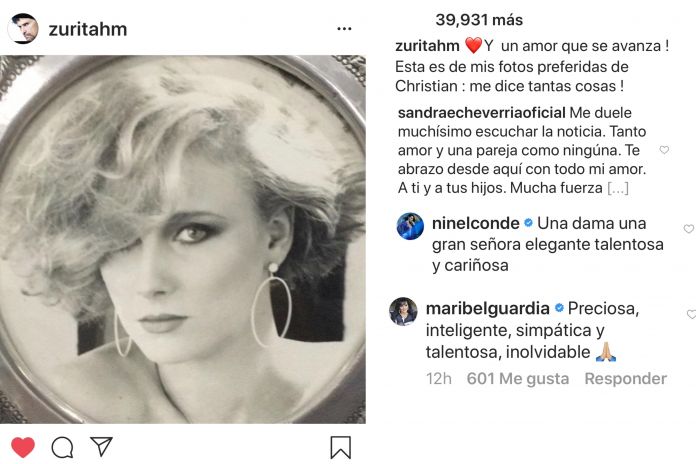Click Responder under maribelguardia's comment
This screenshot has width=696, height=464.
point(625,379)
